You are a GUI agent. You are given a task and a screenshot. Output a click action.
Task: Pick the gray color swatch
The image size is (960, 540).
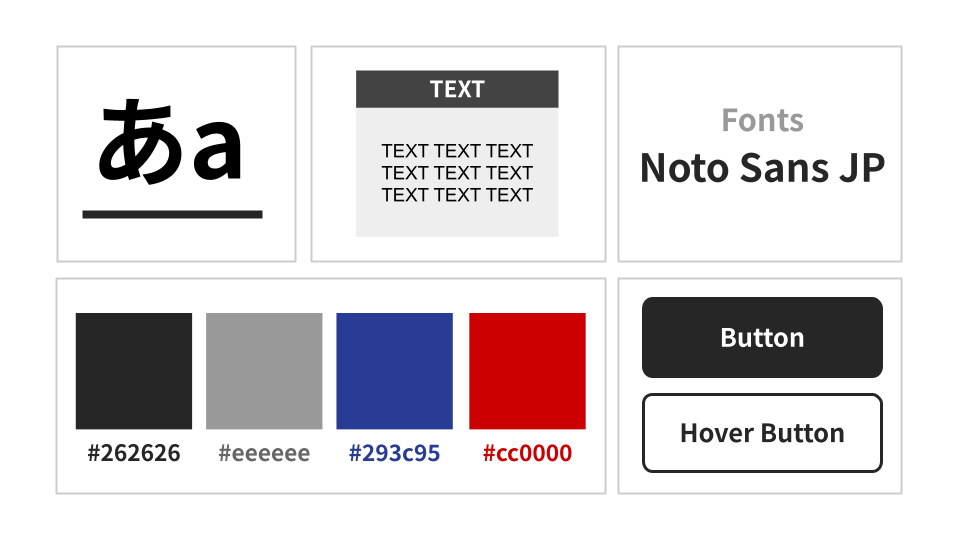click(x=264, y=371)
